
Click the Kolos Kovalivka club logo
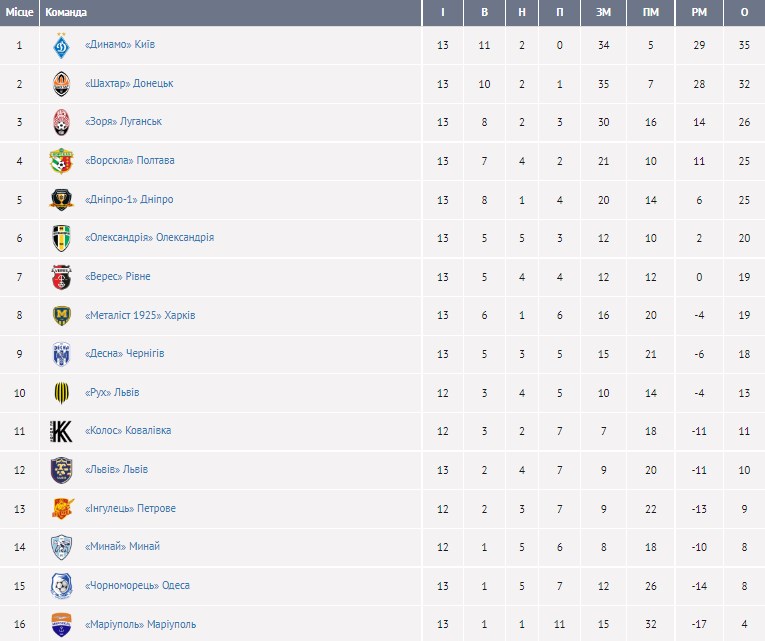tap(61, 431)
